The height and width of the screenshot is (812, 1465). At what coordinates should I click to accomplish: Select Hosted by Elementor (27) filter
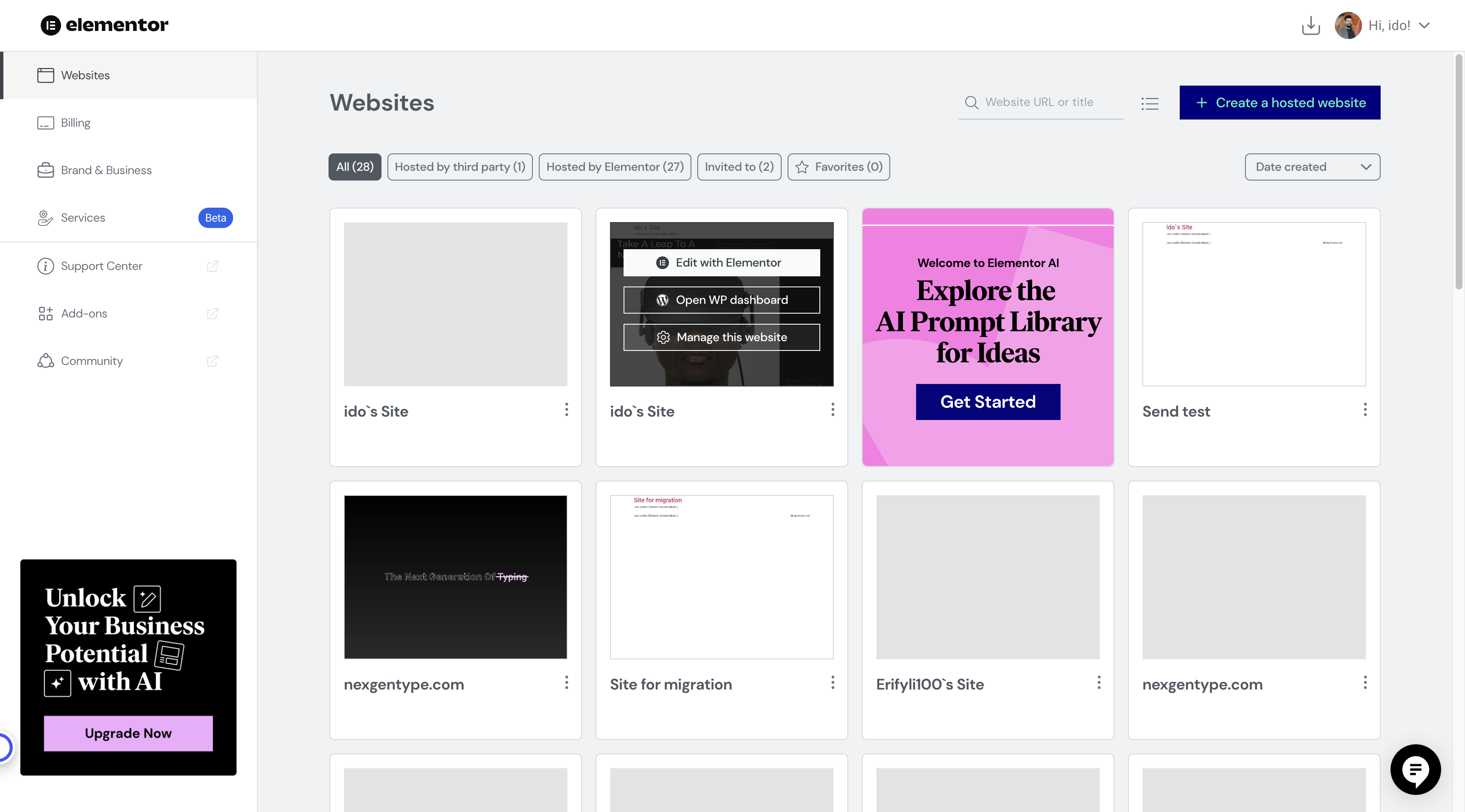pyautogui.click(x=615, y=167)
